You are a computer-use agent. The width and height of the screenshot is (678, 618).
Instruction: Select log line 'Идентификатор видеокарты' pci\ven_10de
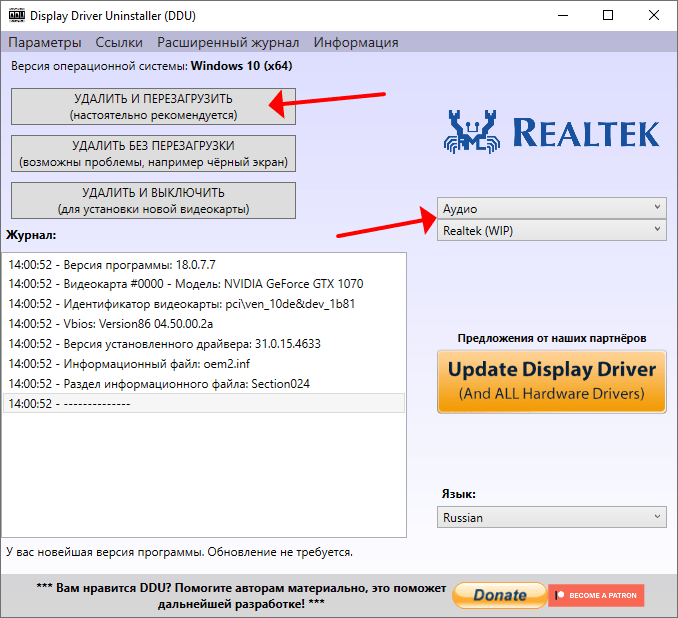pyautogui.click(x=204, y=304)
